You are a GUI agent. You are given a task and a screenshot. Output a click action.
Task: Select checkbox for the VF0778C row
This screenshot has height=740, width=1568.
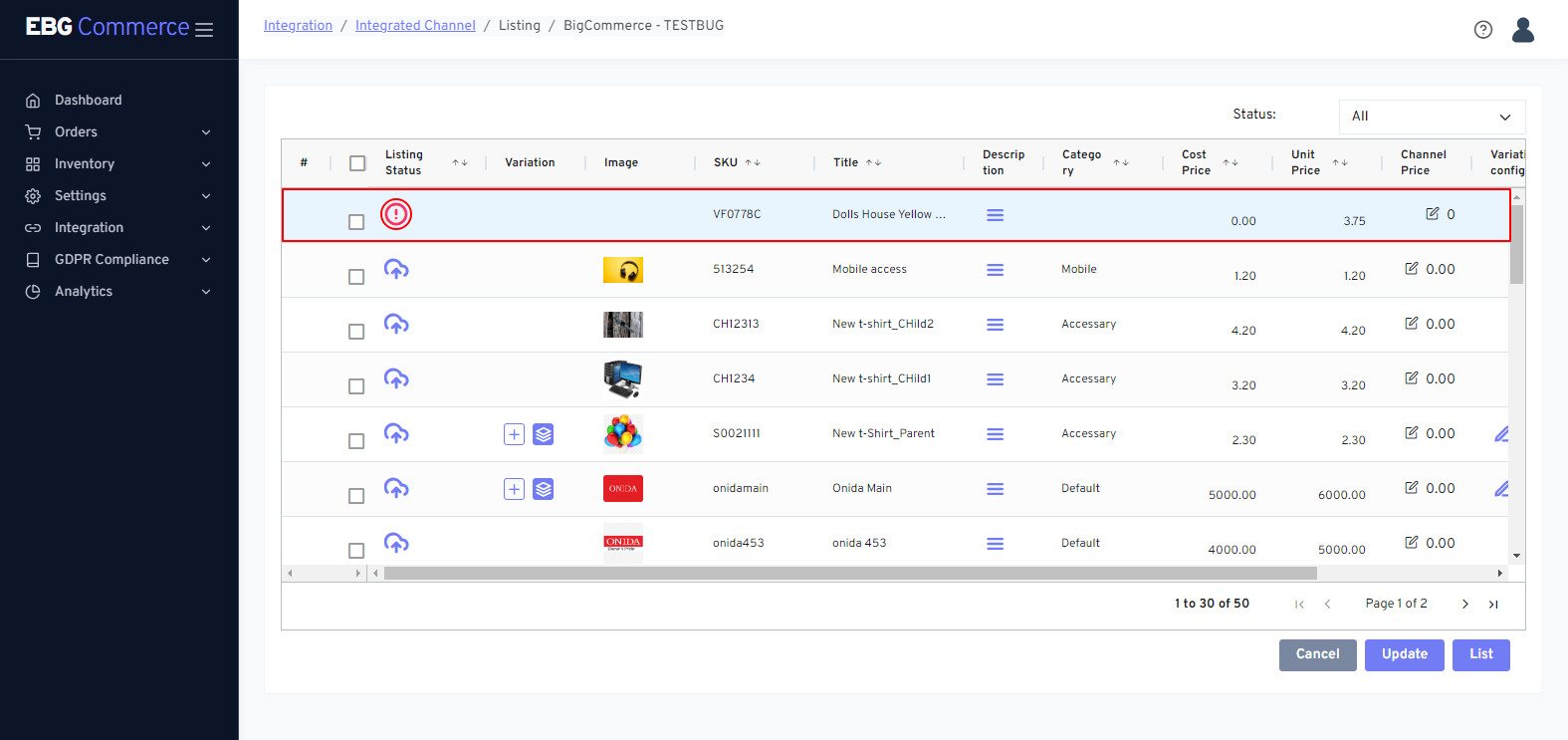coord(356,222)
